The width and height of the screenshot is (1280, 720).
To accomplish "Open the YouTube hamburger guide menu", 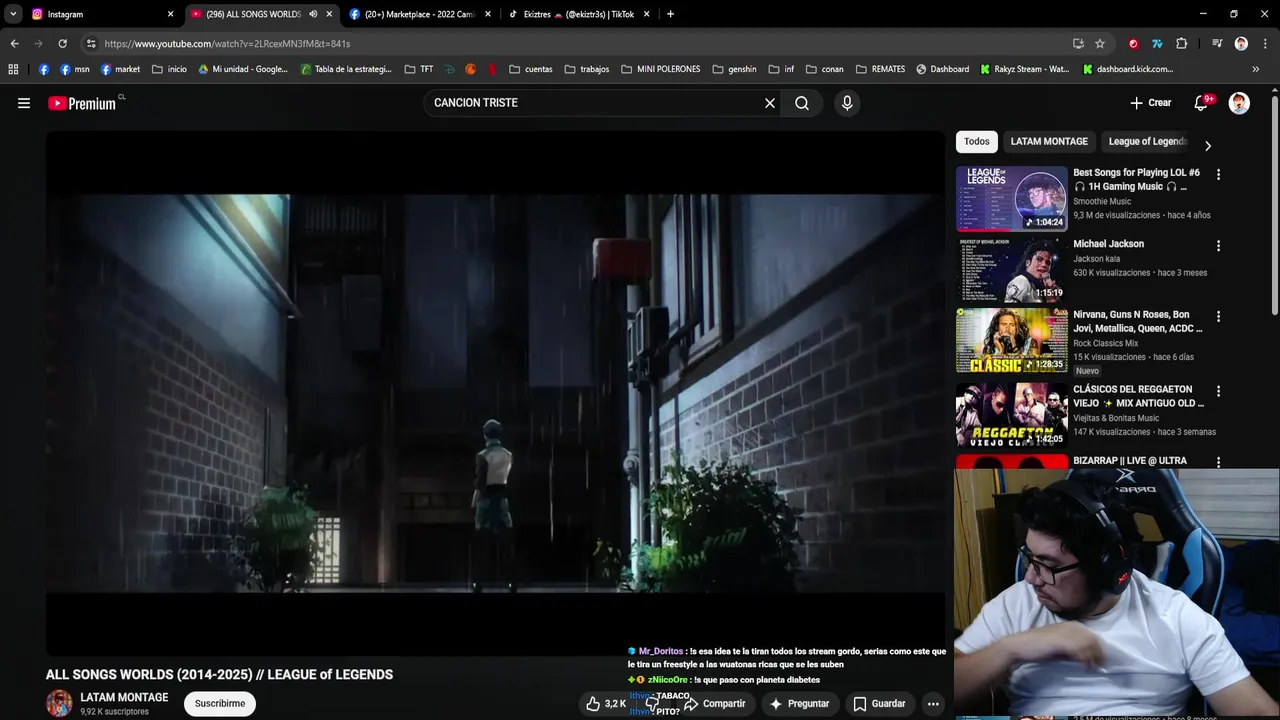I will coord(24,103).
